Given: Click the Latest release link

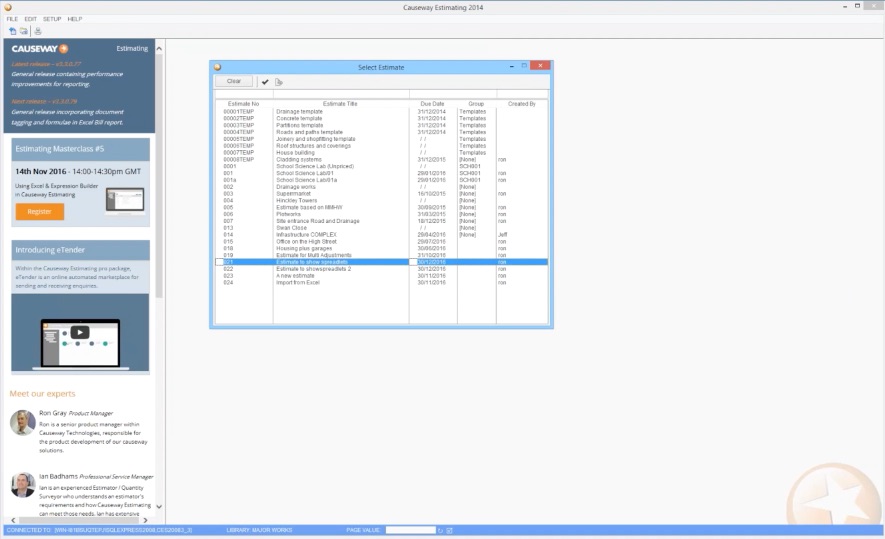Looking at the screenshot, I should pyautogui.click(x=46, y=64).
